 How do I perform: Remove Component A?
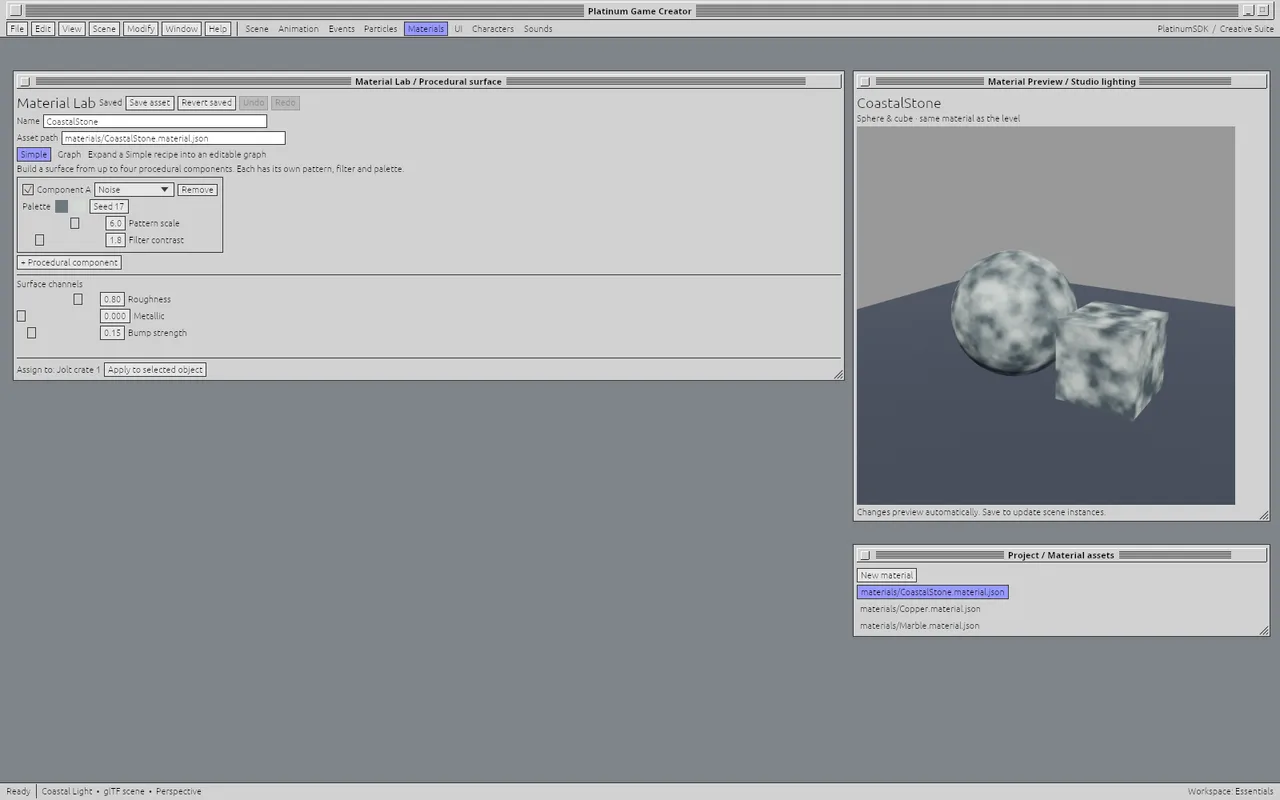tap(197, 190)
